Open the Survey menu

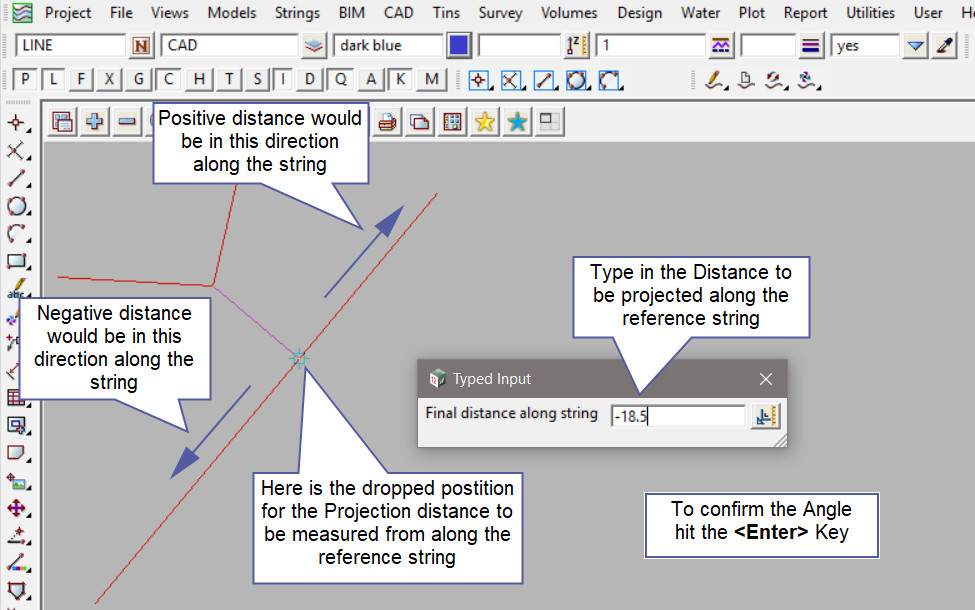tap(500, 13)
